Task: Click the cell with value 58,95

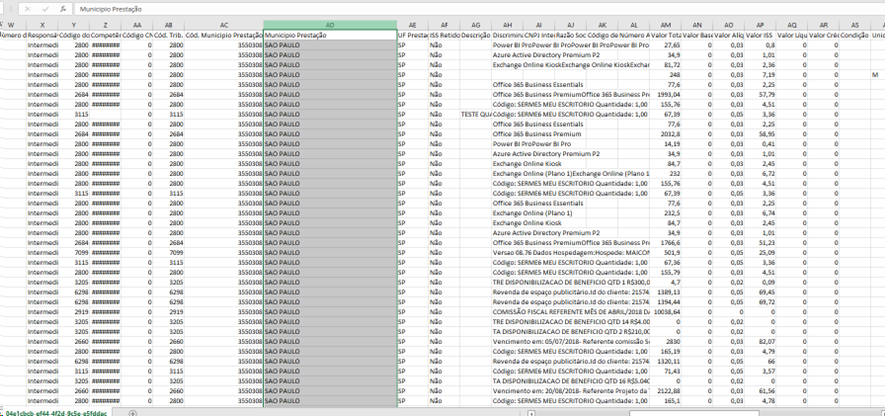Action: [760, 134]
